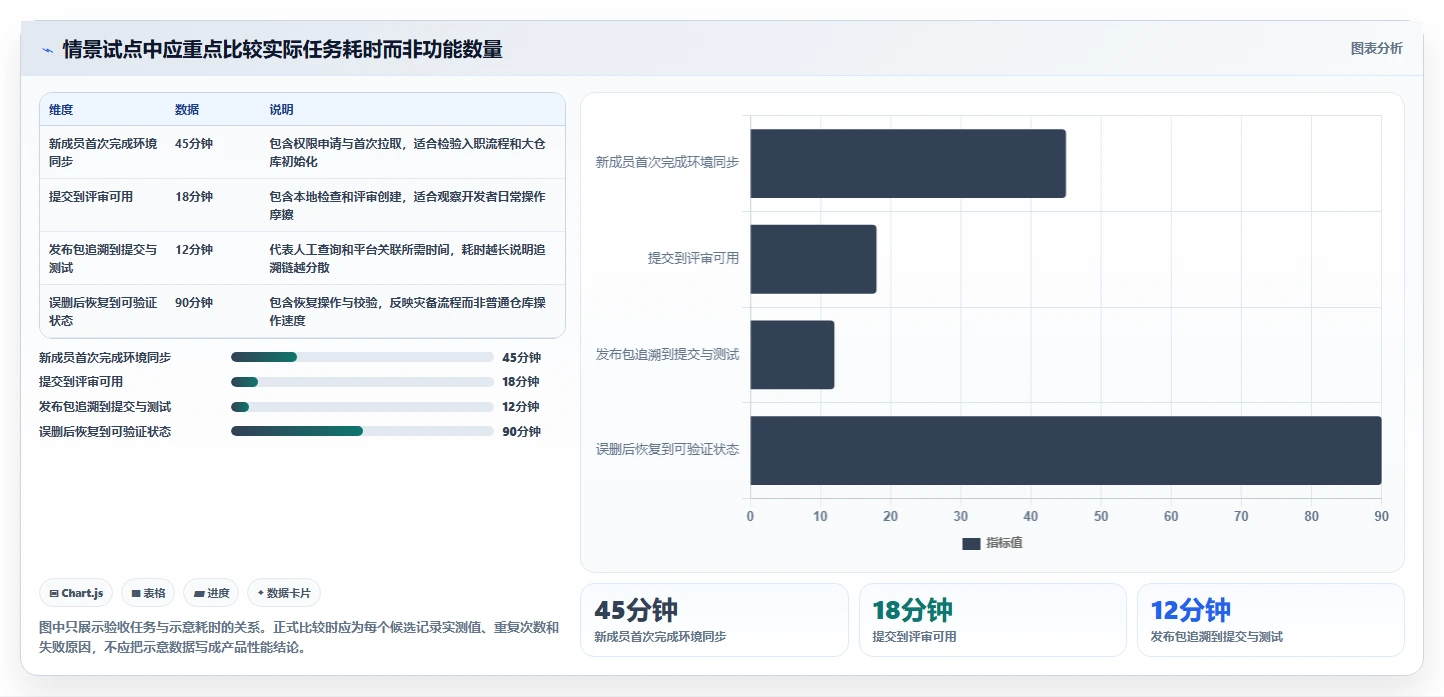This screenshot has width=1444, height=697.
Task: Click y-axis label 误删后恢复到可验证状态
Action: [667, 450]
